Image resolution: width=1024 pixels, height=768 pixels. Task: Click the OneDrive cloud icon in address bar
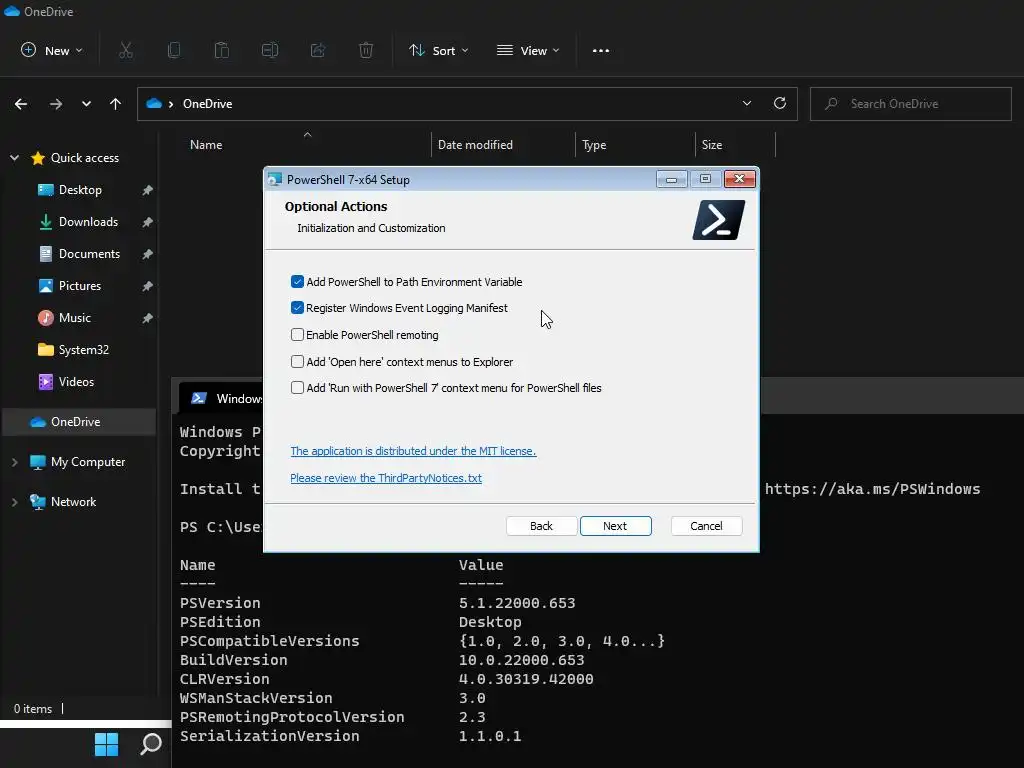[x=154, y=103]
